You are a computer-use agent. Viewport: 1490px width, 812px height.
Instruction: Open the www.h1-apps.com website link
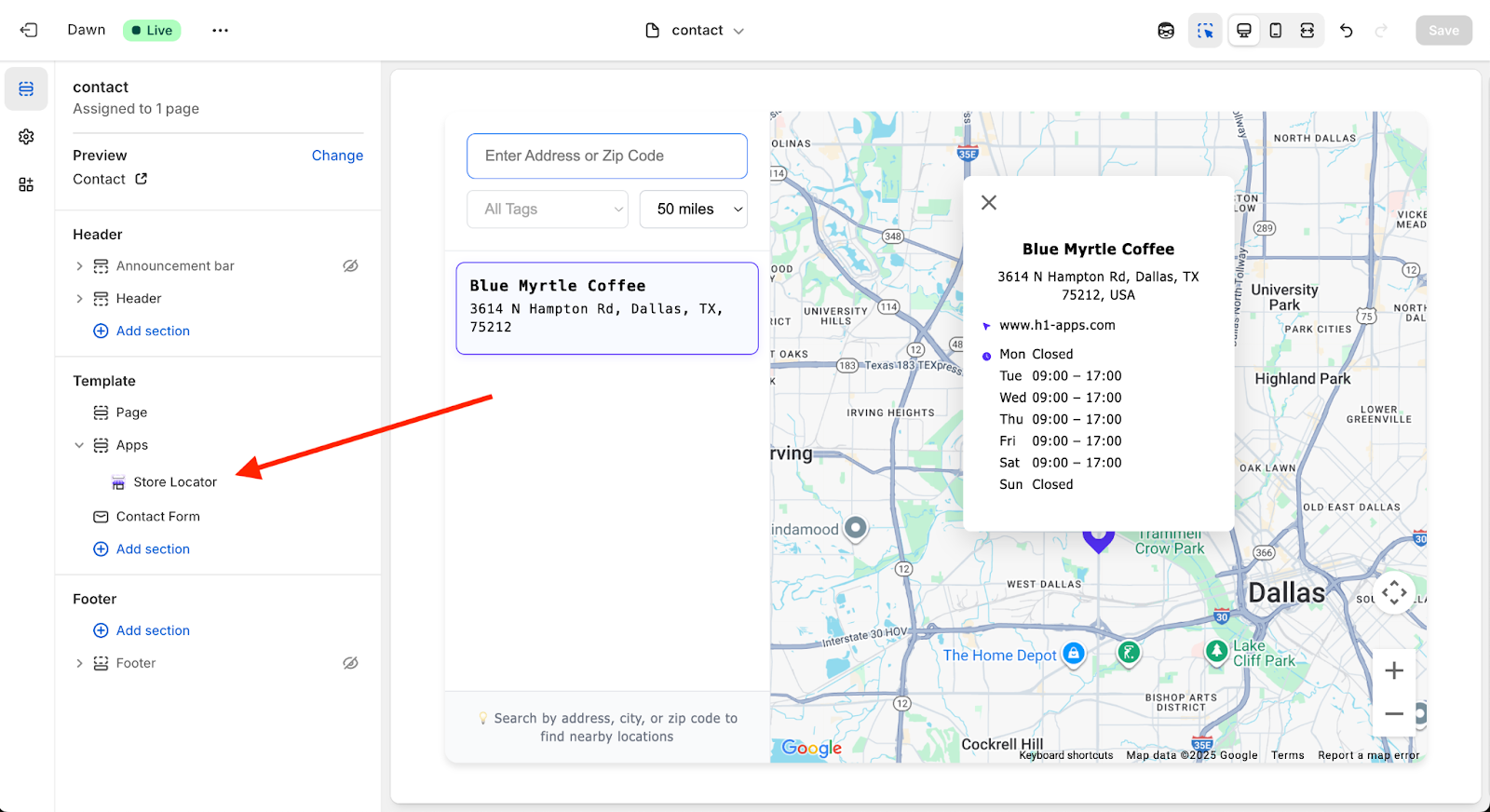(x=1057, y=325)
